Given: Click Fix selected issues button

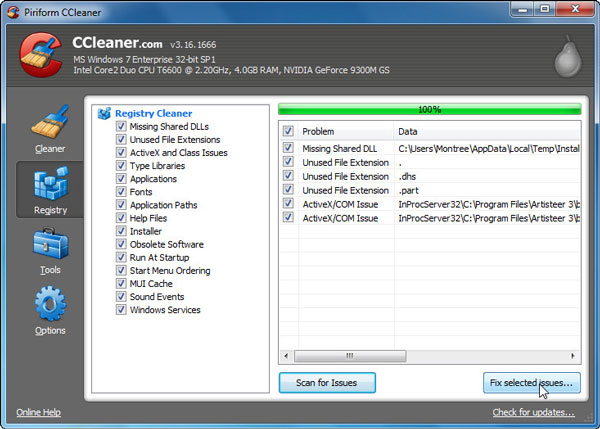Looking at the screenshot, I should point(532,383).
